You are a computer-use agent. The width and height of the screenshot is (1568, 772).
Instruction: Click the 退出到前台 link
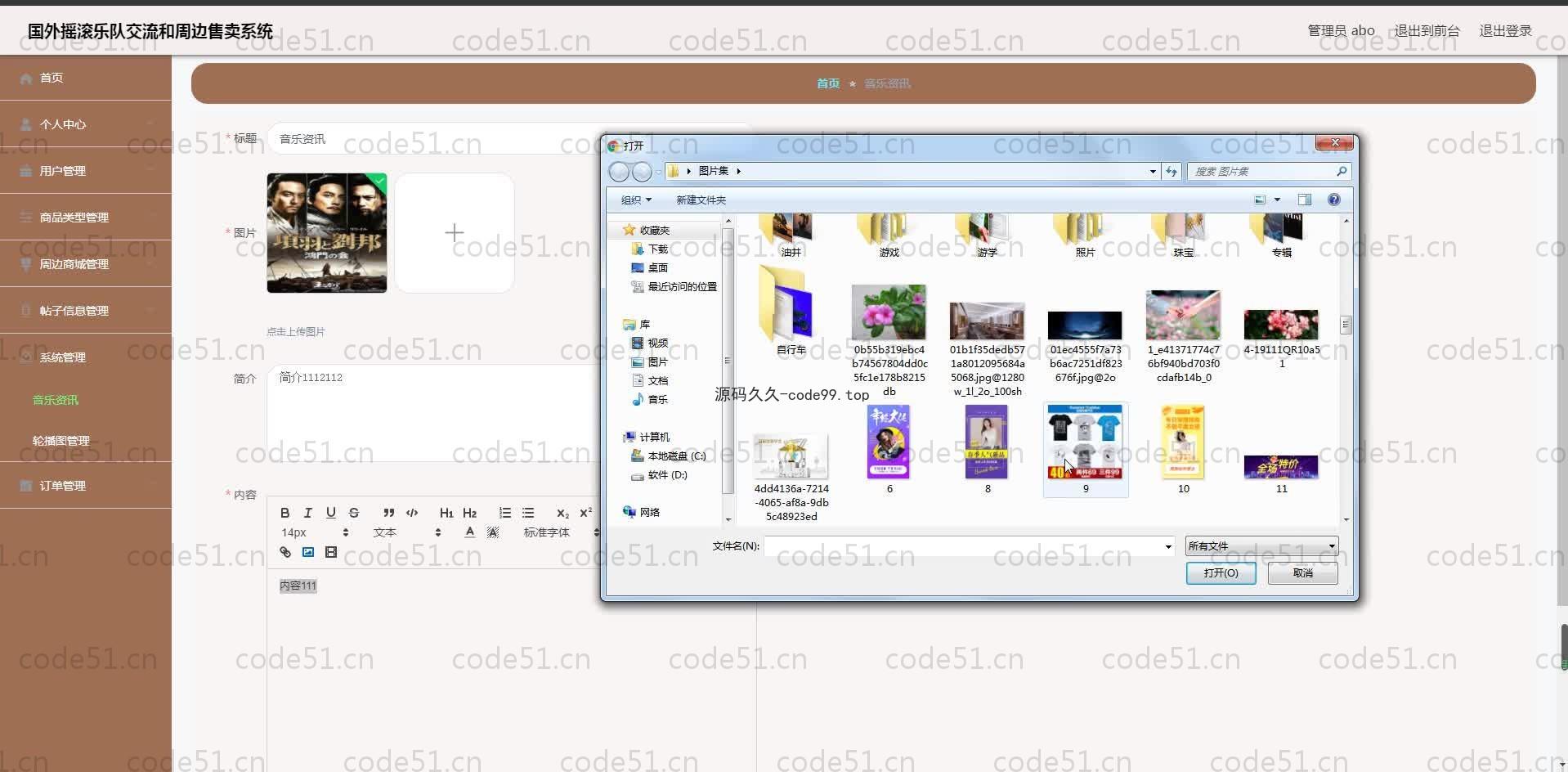(1427, 30)
